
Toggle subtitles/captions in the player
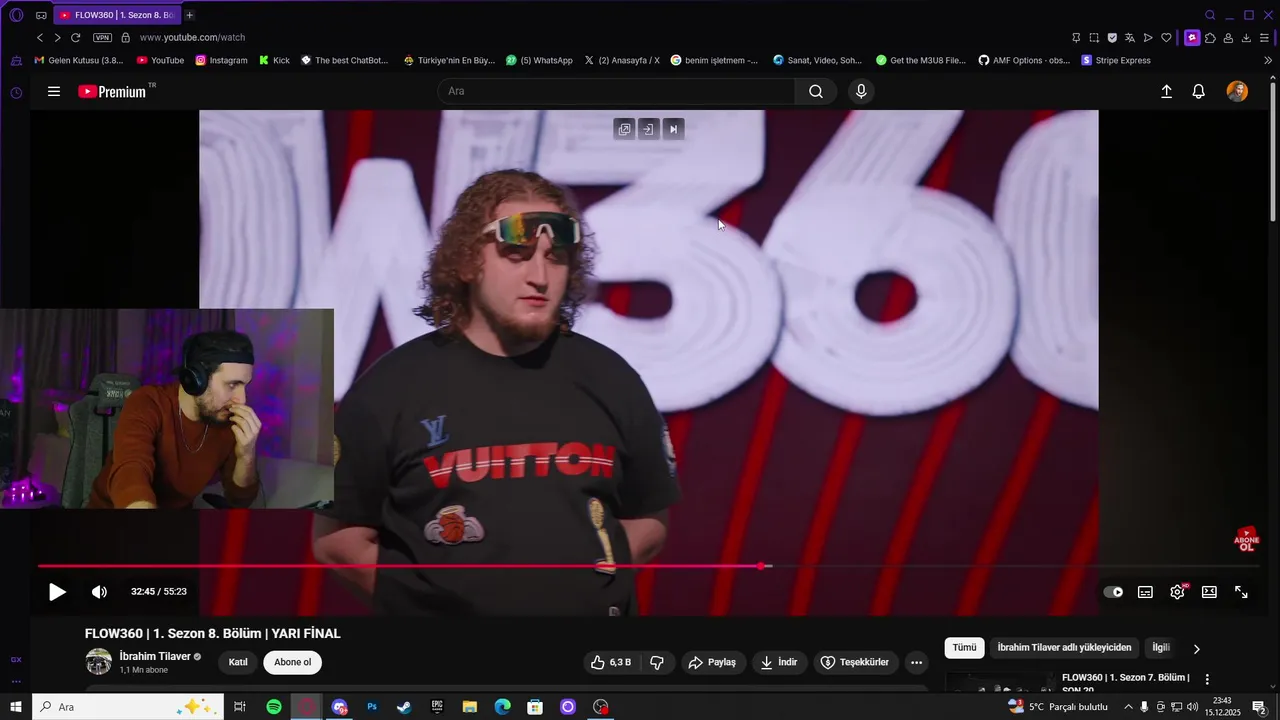[1145, 592]
